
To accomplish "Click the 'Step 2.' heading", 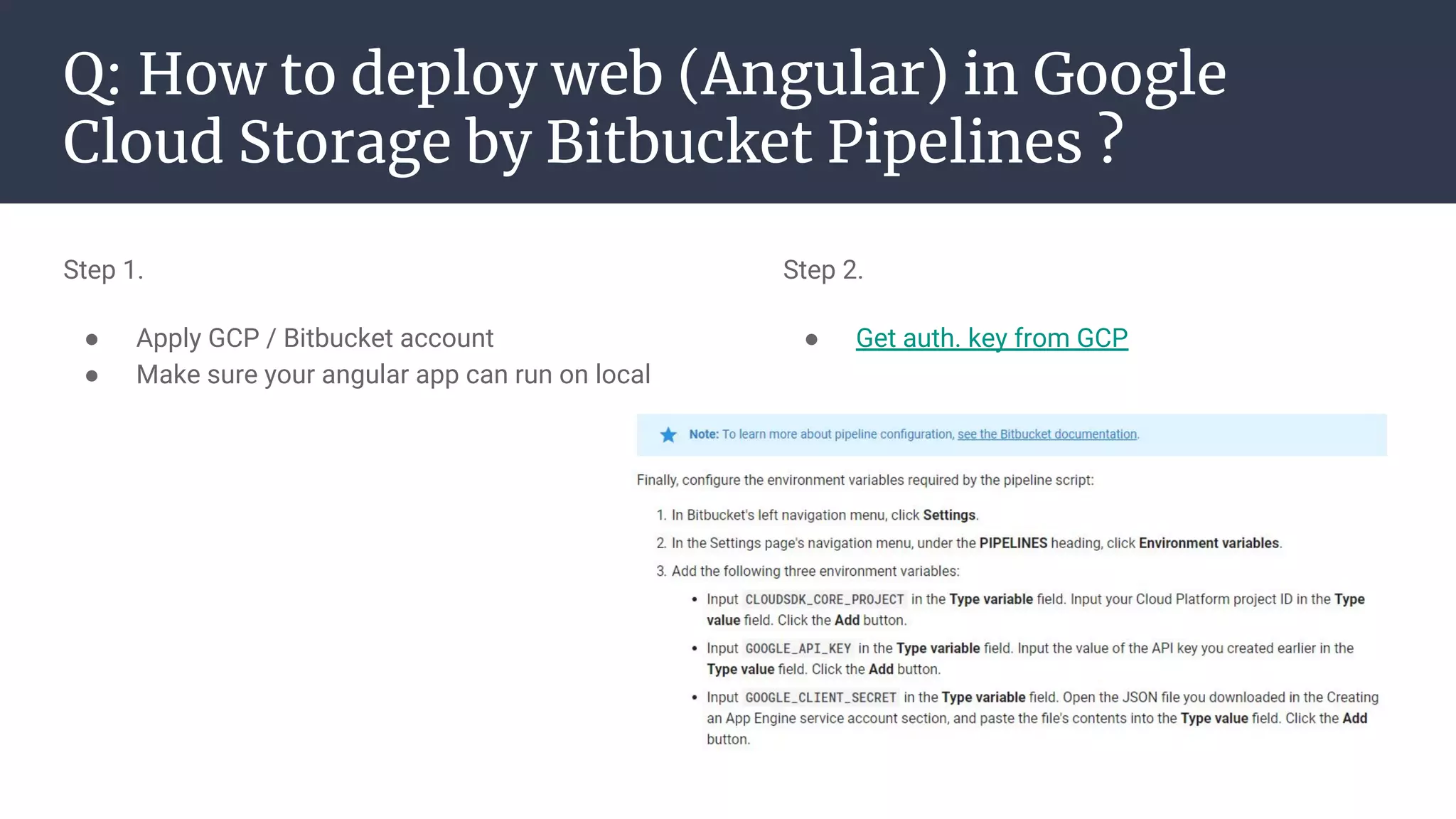I will (x=823, y=270).
